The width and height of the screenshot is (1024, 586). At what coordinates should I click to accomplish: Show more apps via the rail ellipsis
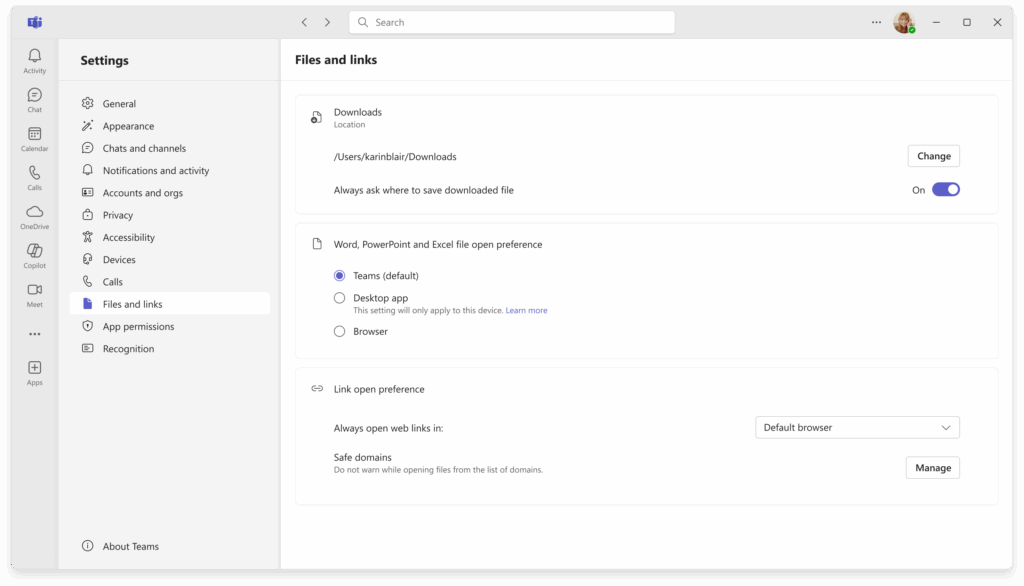[35, 334]
